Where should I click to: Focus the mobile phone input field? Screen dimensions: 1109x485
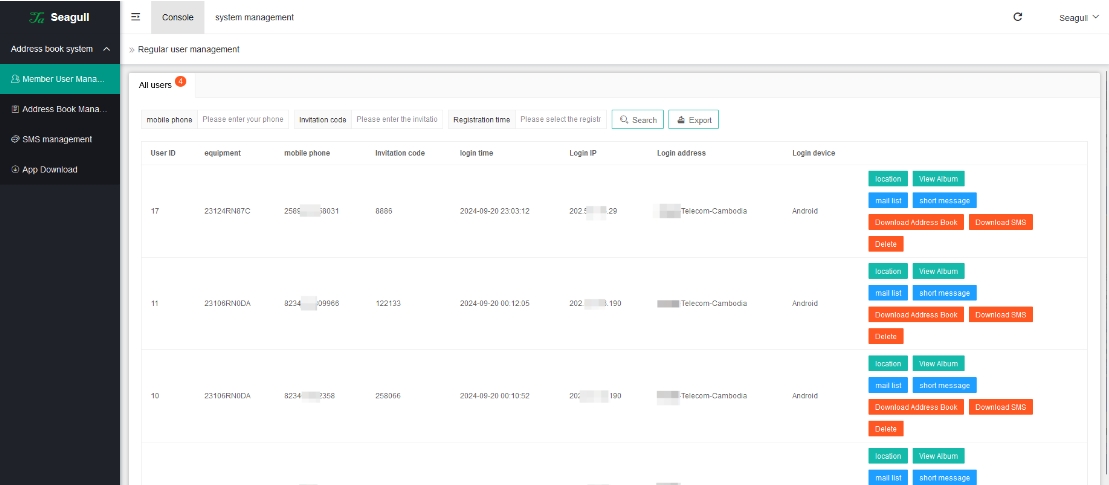(243, 119)
